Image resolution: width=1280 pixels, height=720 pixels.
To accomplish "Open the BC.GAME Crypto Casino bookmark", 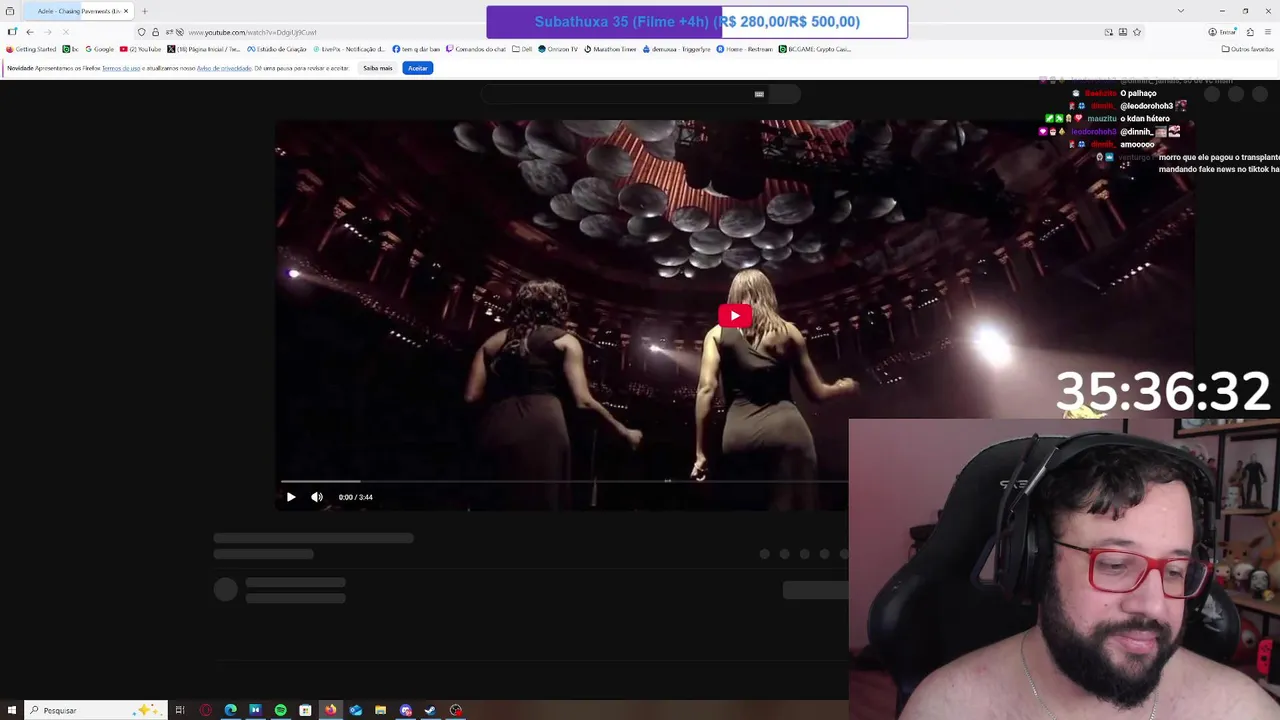I will pyautogui.click(x=815, y=49).
